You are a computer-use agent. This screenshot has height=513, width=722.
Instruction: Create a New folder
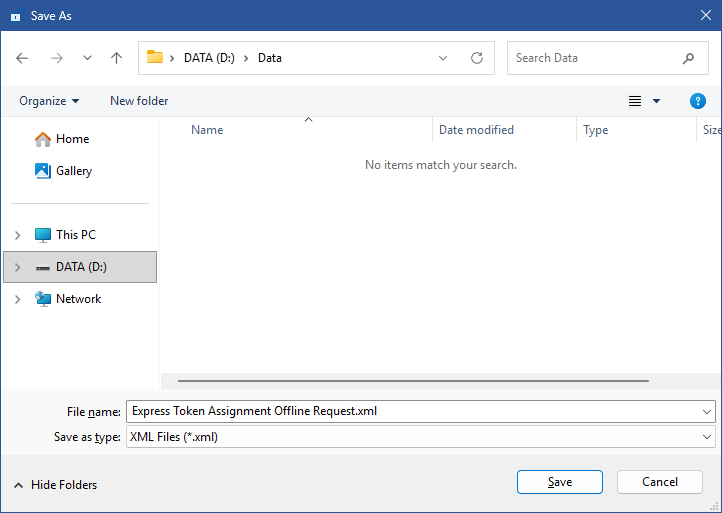coord(139,101)
